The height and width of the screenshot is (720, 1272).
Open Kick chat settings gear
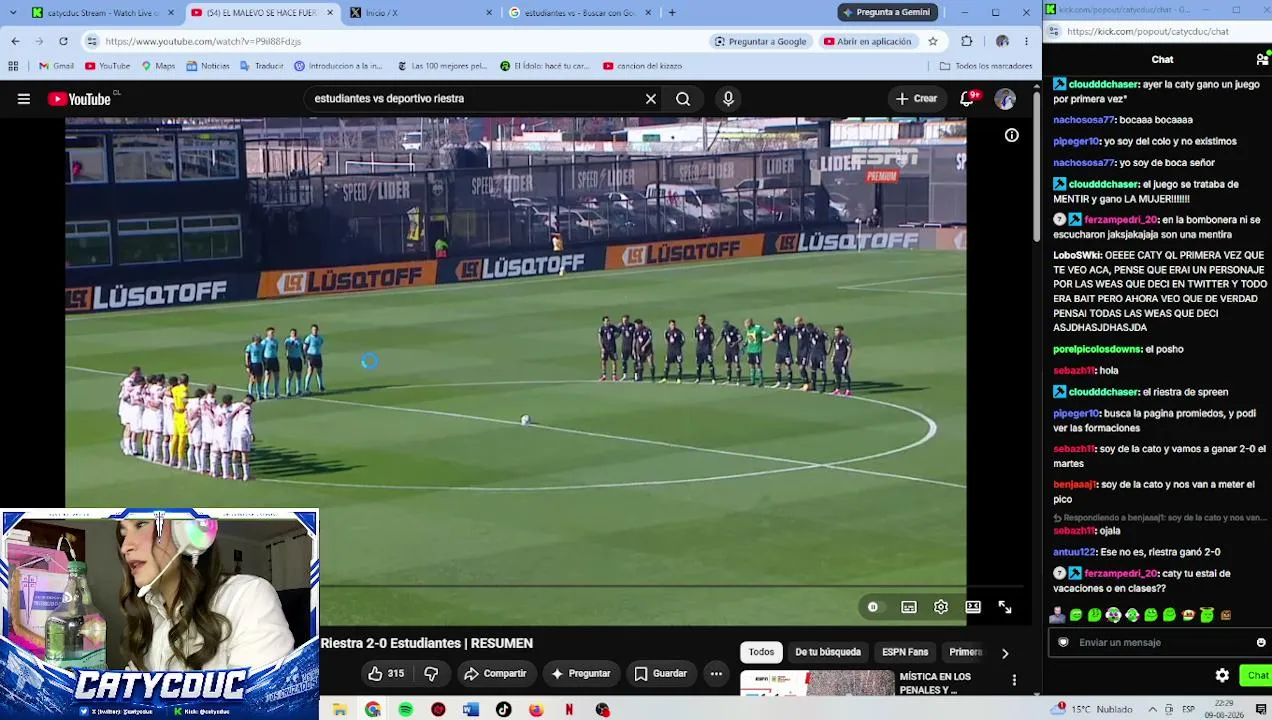(1222, 676)
